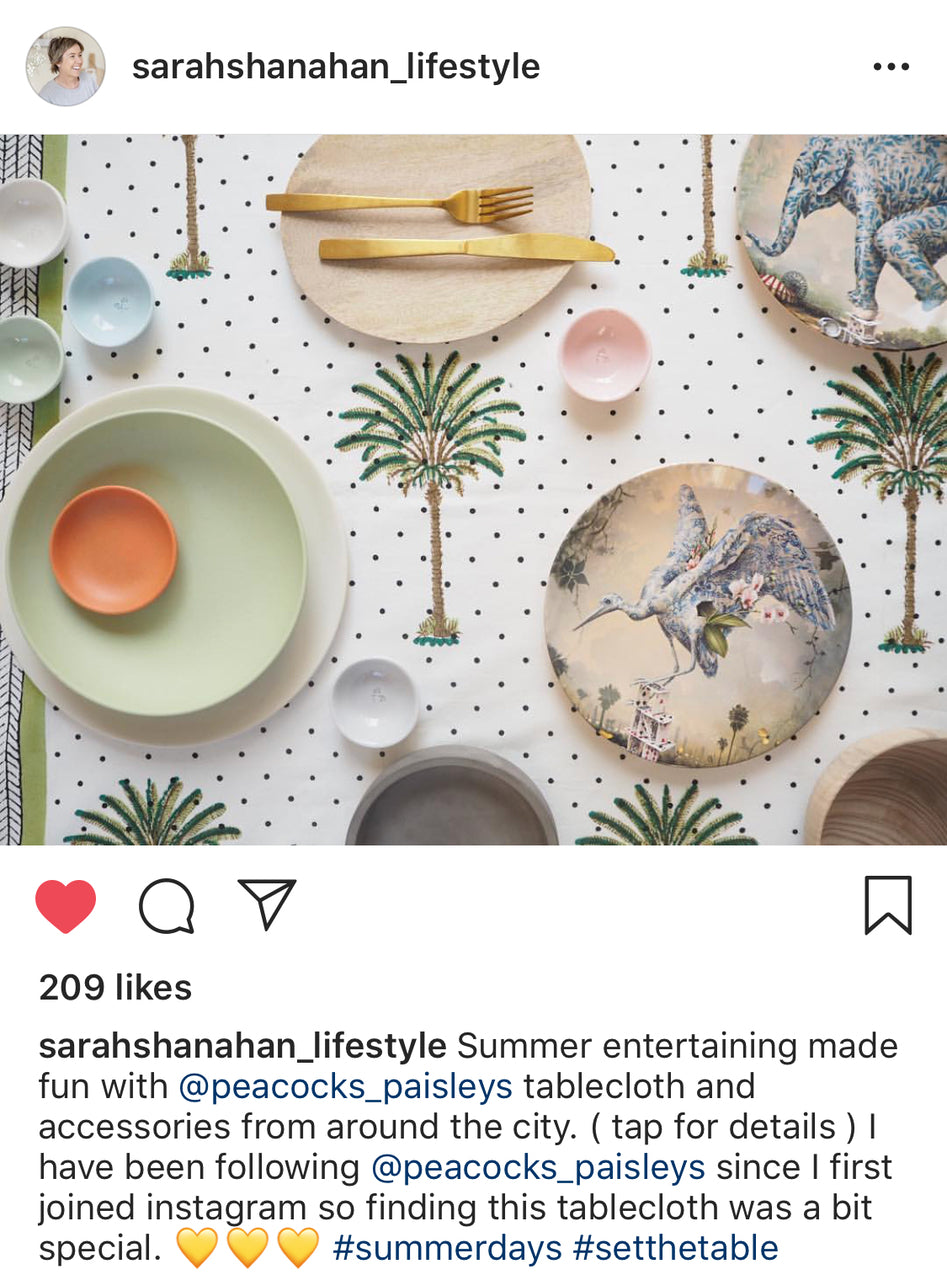Screen dimensions: 947x1280
Task: Tap the pink small bowl in photo
Action: 604,355
